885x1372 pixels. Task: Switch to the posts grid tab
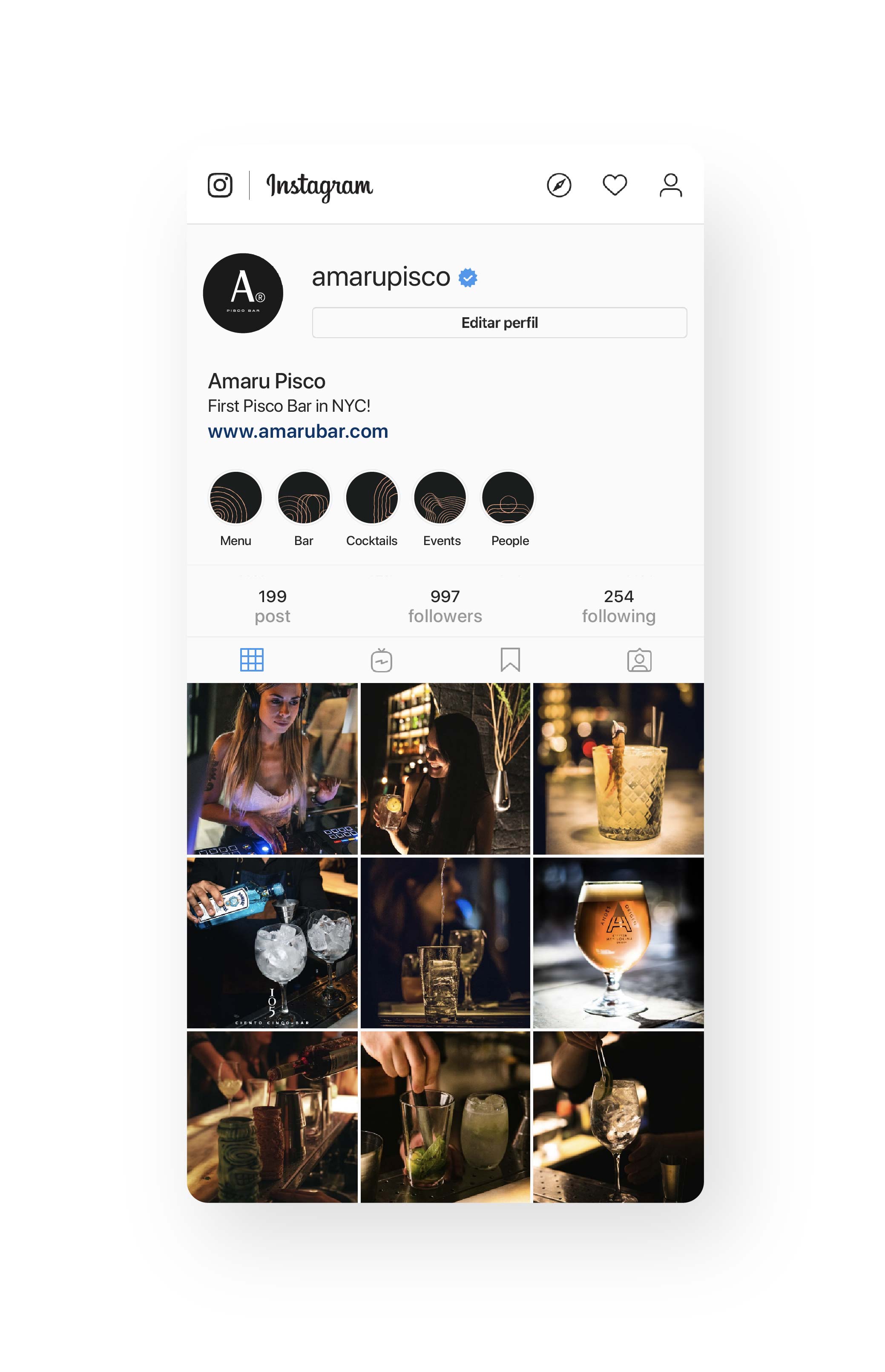252,660
